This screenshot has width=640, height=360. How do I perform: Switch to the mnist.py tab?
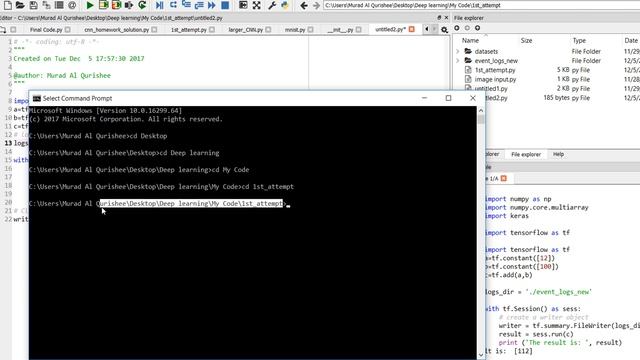(295, 30)
